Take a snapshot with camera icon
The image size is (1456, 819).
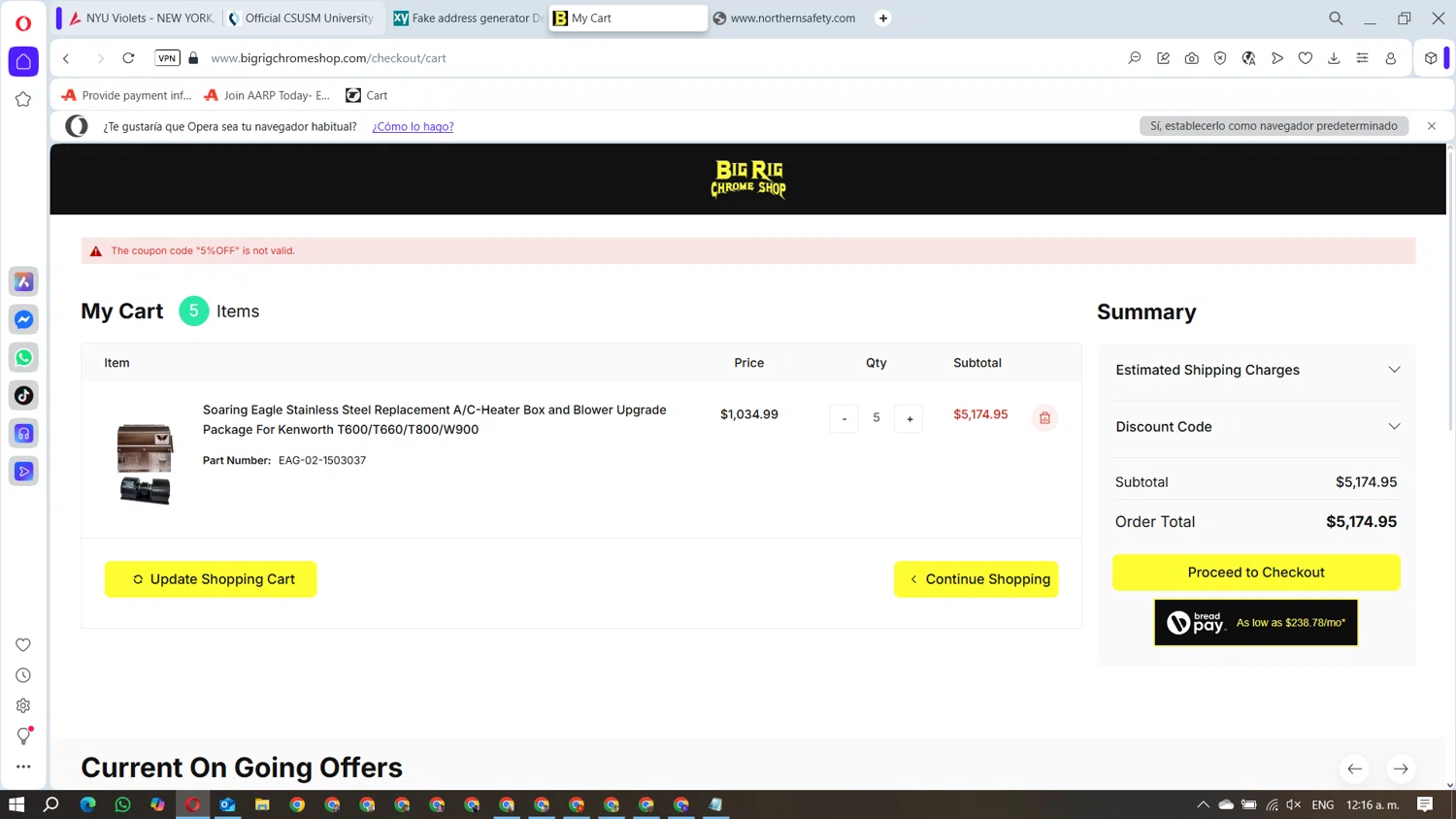[1191, 58]
